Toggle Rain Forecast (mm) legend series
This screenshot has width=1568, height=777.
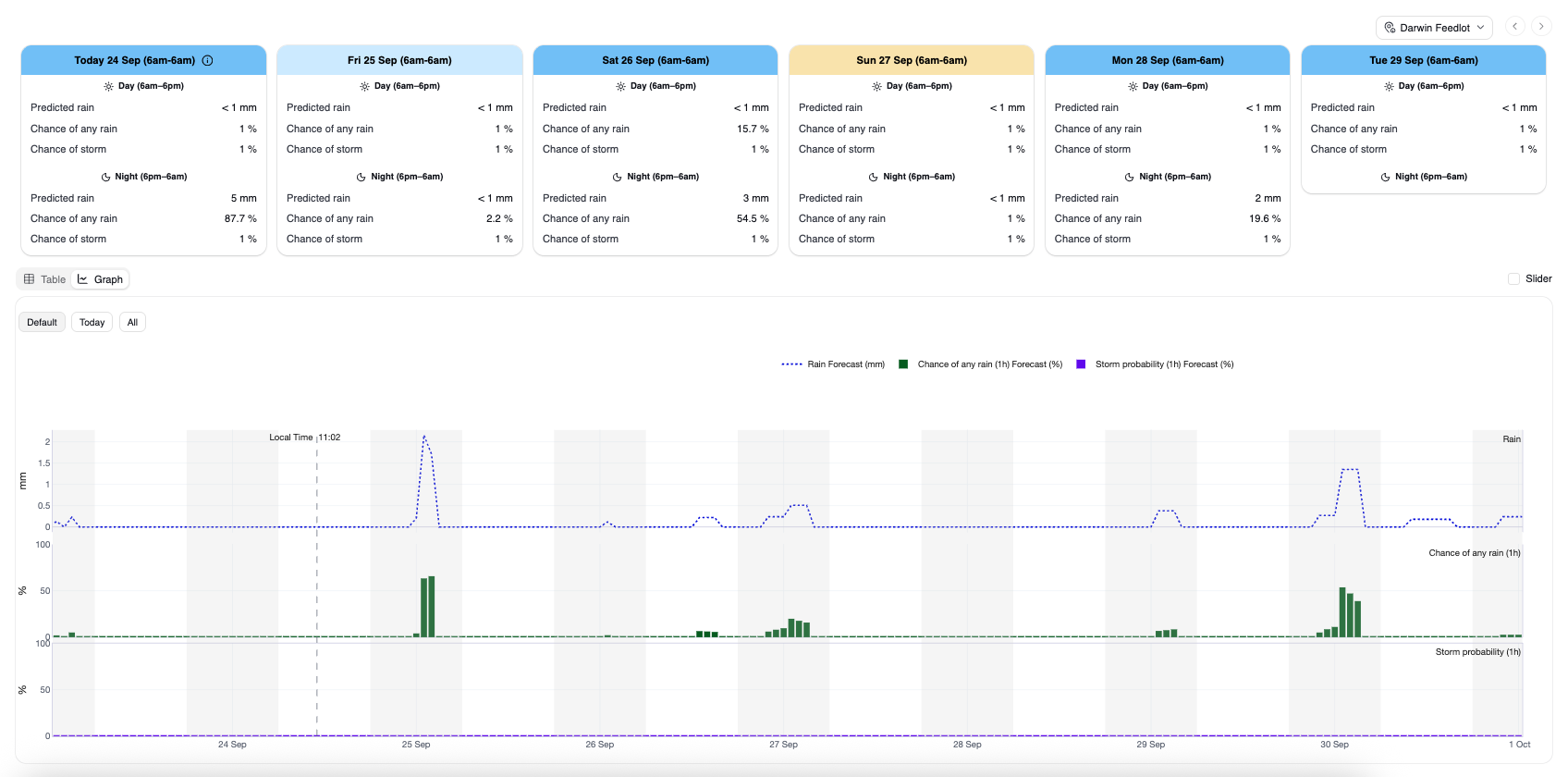pyautogui.click(x=833, y=364)
